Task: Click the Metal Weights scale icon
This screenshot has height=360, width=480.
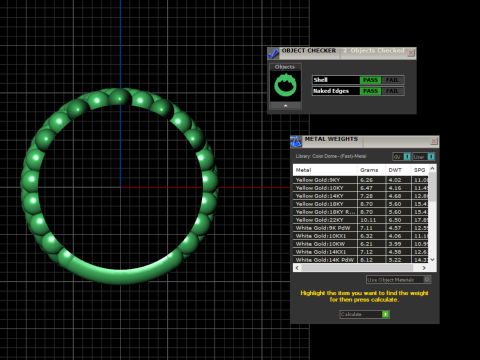Action: pos(296,141)
